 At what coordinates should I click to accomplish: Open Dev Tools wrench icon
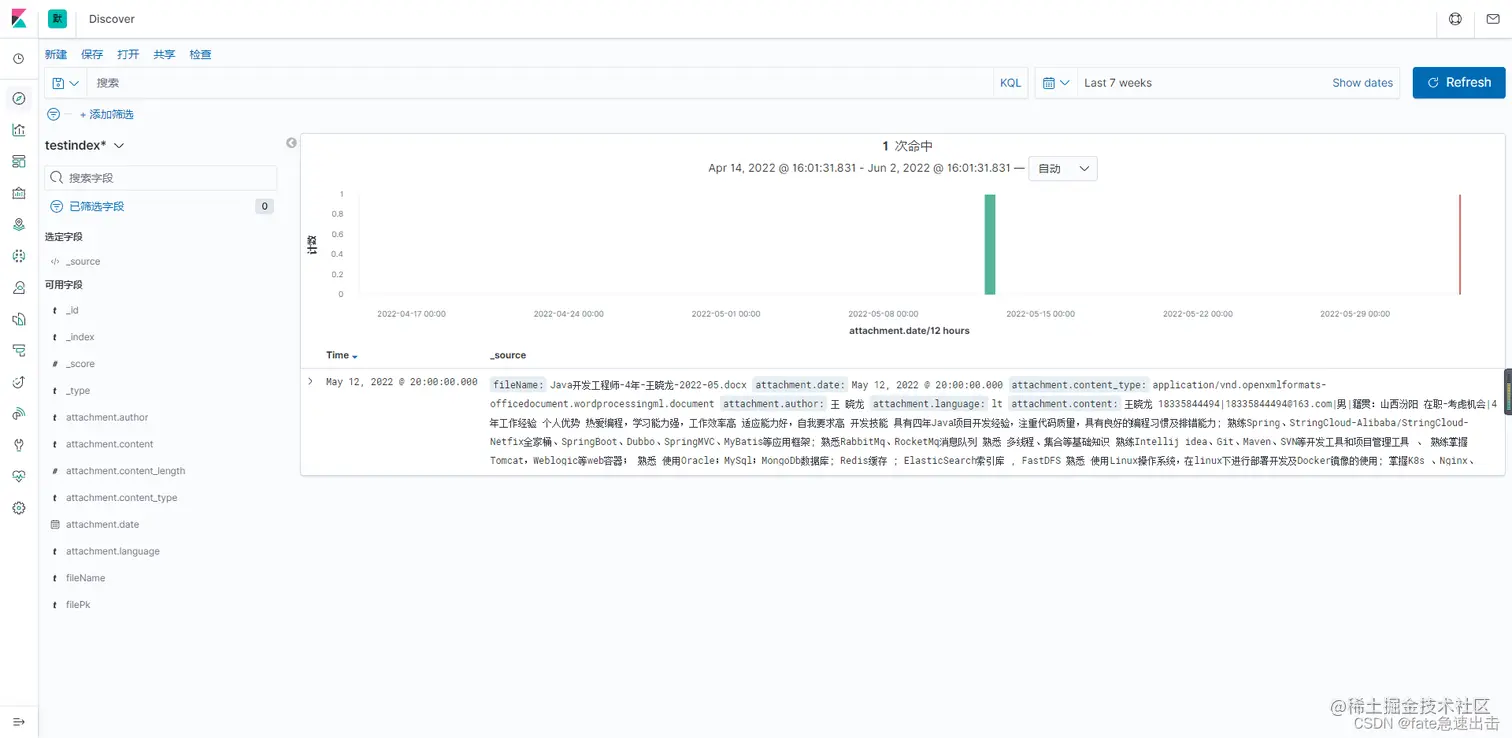point(18,445)
